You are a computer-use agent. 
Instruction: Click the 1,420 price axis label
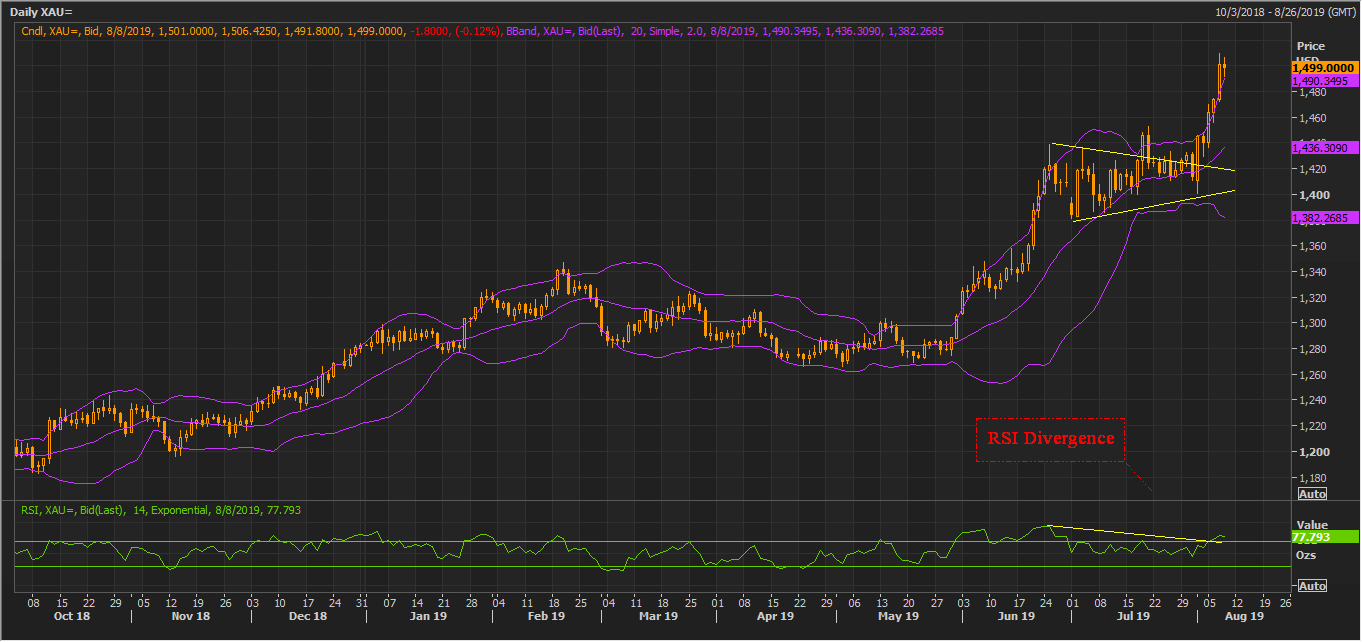pos(1312,169)
